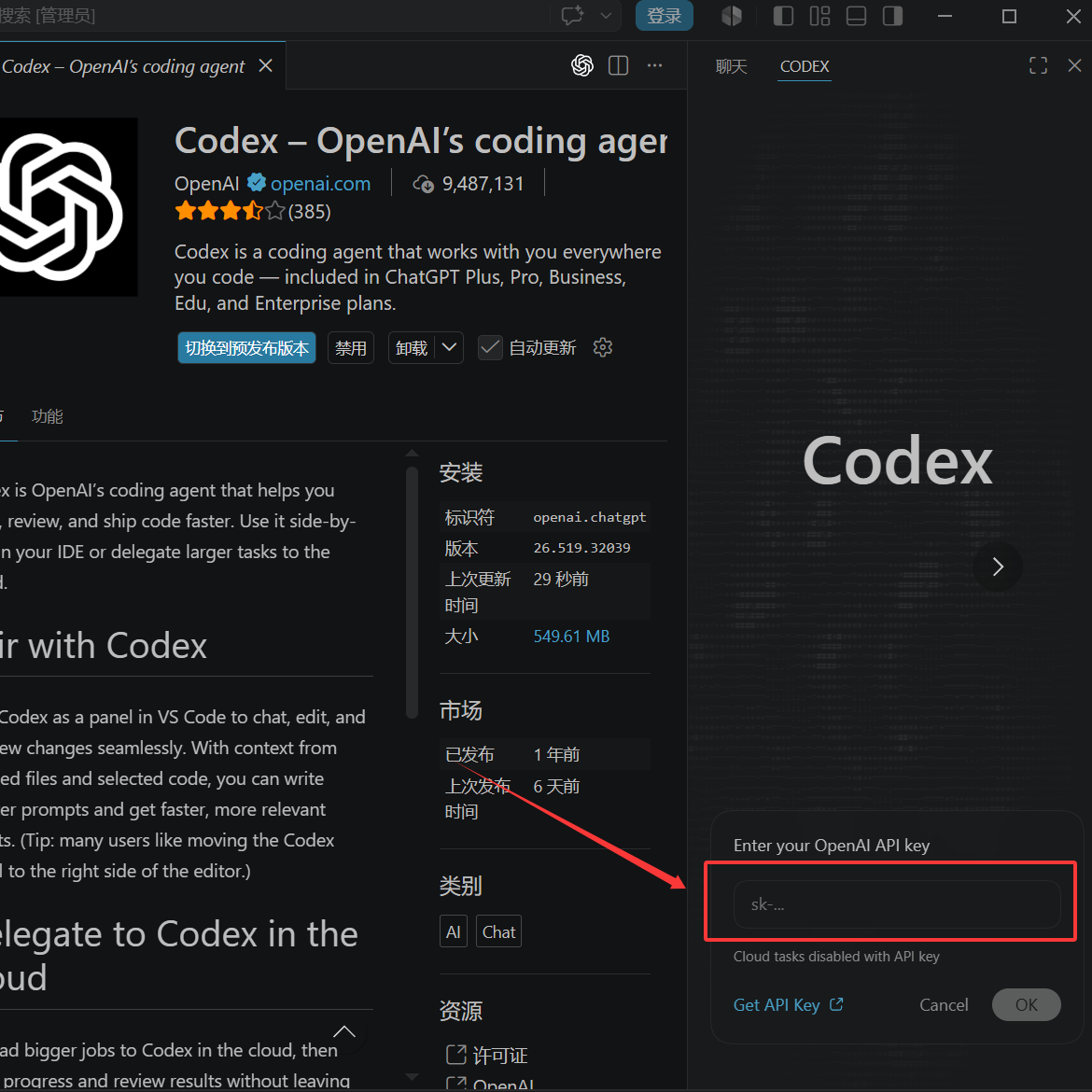Minimize the VS Code window
Image resolution: width=1092 pixels, height=1092 pixels.
[945, 15]
